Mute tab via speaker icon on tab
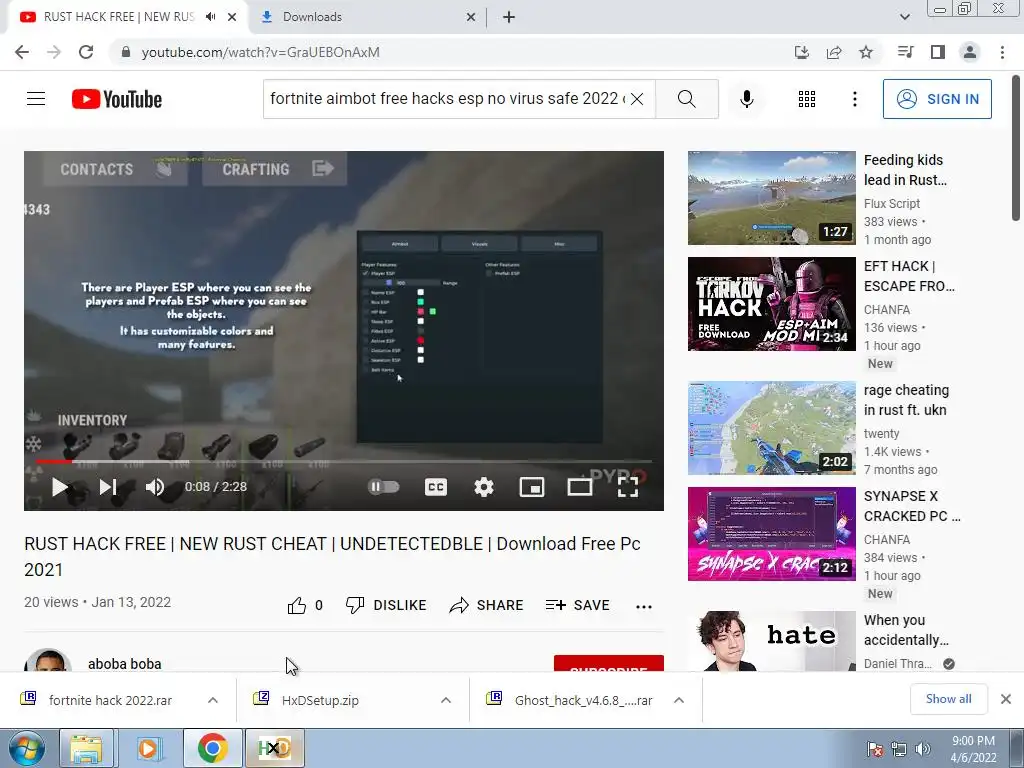This screenshot has height=768, width=1024. pyautogui.click(x=210, y=17)
